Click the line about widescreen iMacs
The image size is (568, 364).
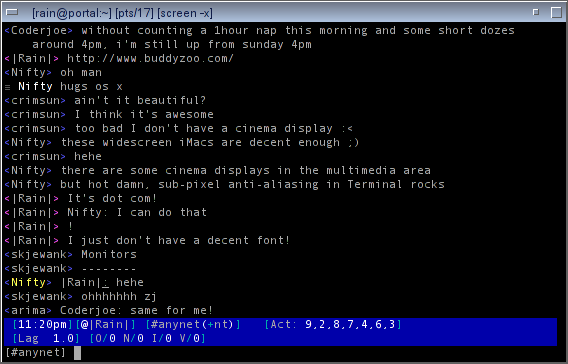182,142
